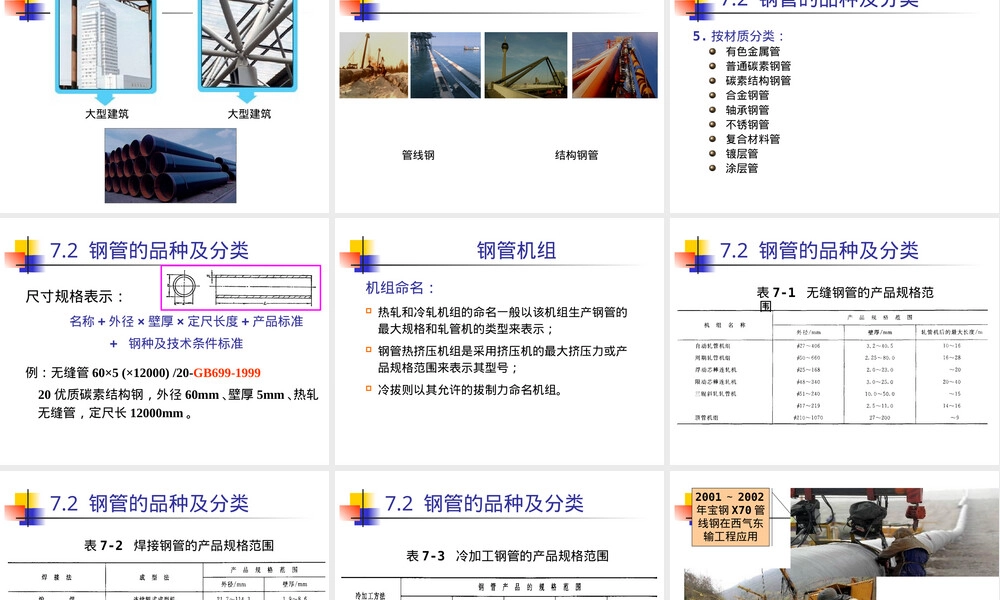This screenshot has height=600, width=1000.
Task: Click the '5. 按材质分类' heading
Action: pos(739,36)
